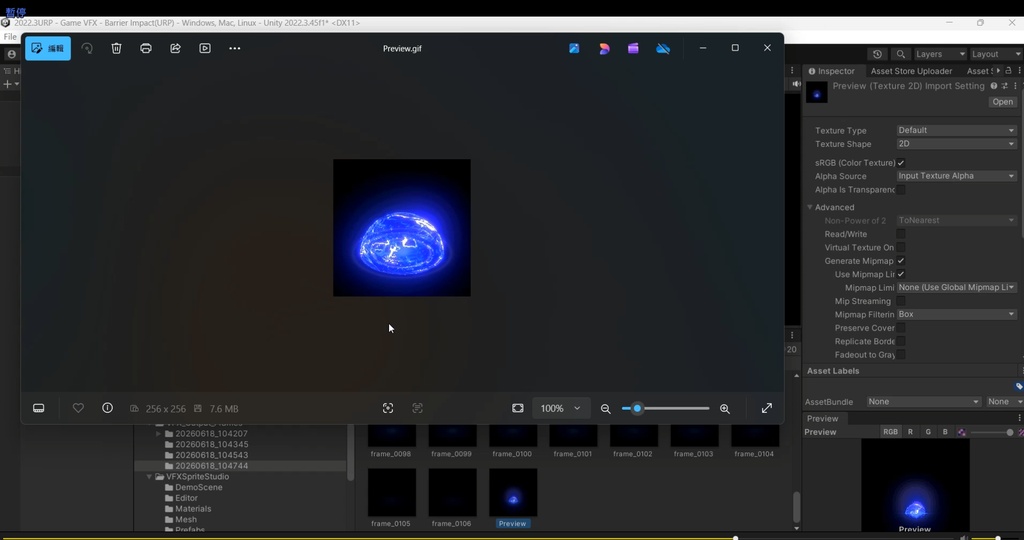Open the Layout dropdown in Unity
Viewport: 1024px width, 540px height.
click(x=996, y=54)
